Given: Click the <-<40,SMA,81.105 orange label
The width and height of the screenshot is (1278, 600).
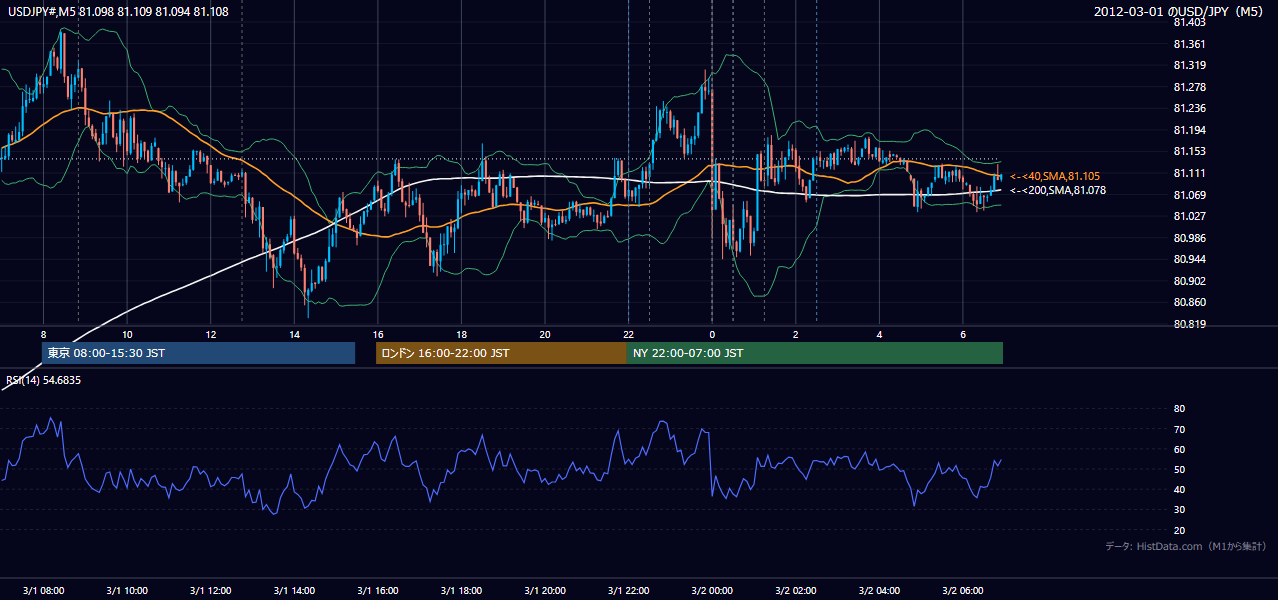Looking at the screenshot, I should pyautogui.click(x=1055, y=176).
